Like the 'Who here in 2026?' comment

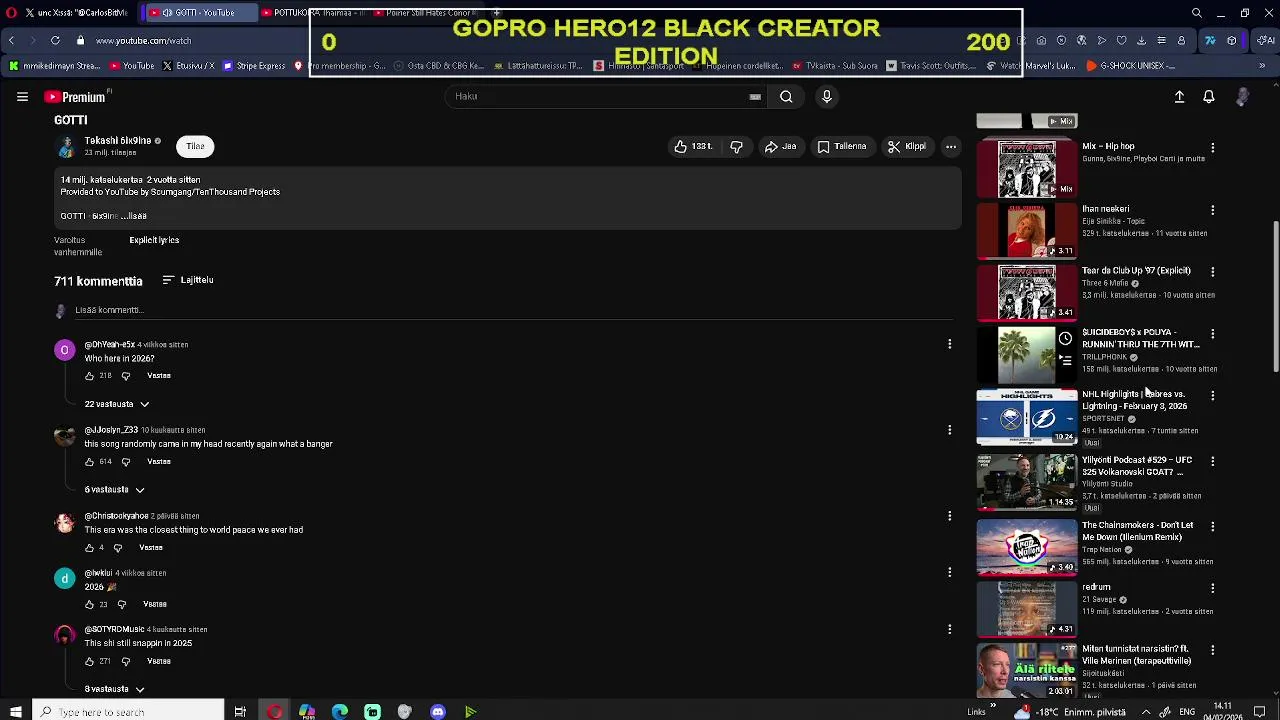click(x=89, y=376)
